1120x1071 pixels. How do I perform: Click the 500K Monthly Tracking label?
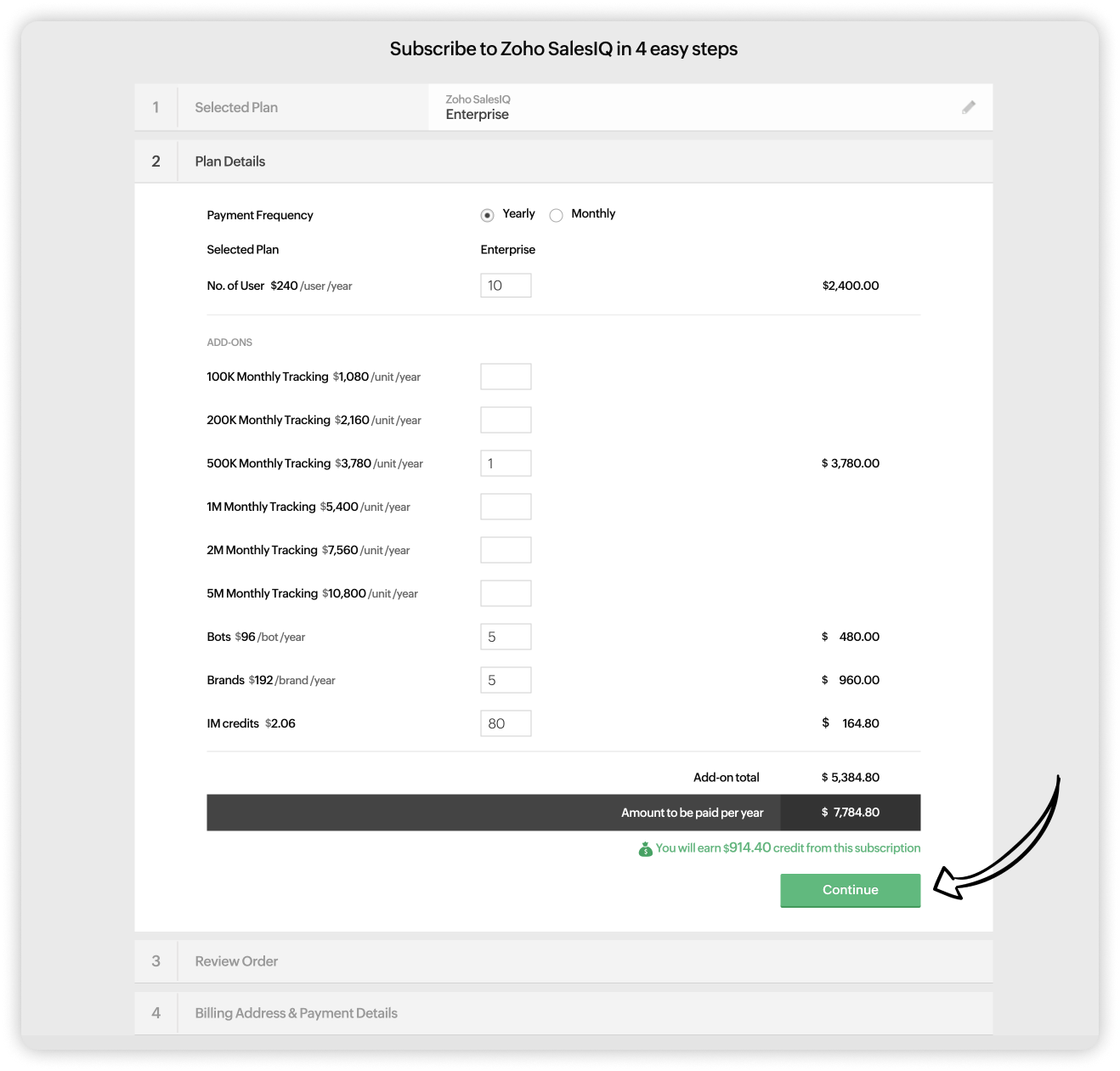coord(315,463)
